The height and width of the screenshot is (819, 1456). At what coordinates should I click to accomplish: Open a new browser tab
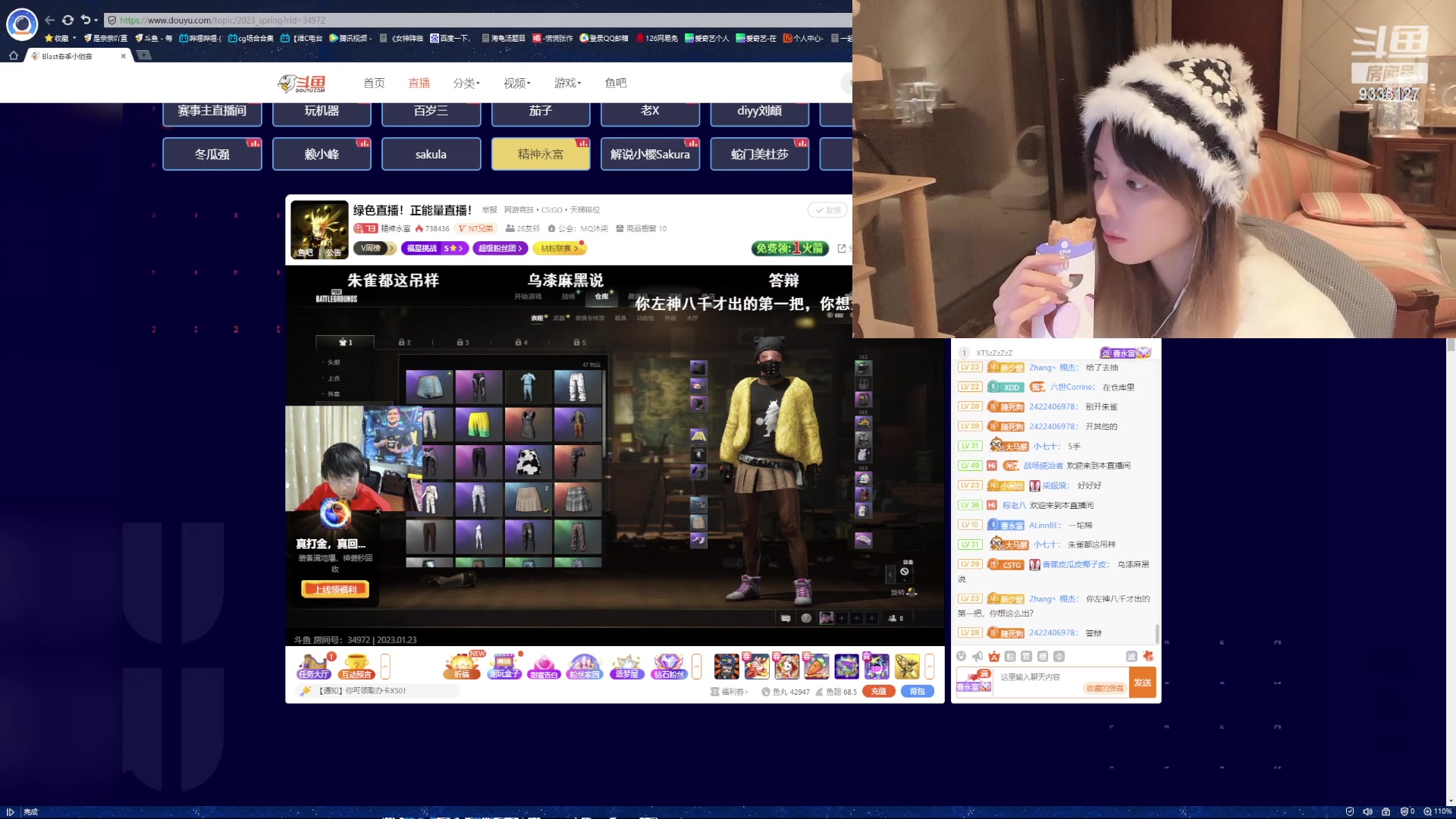click(144, 55)
